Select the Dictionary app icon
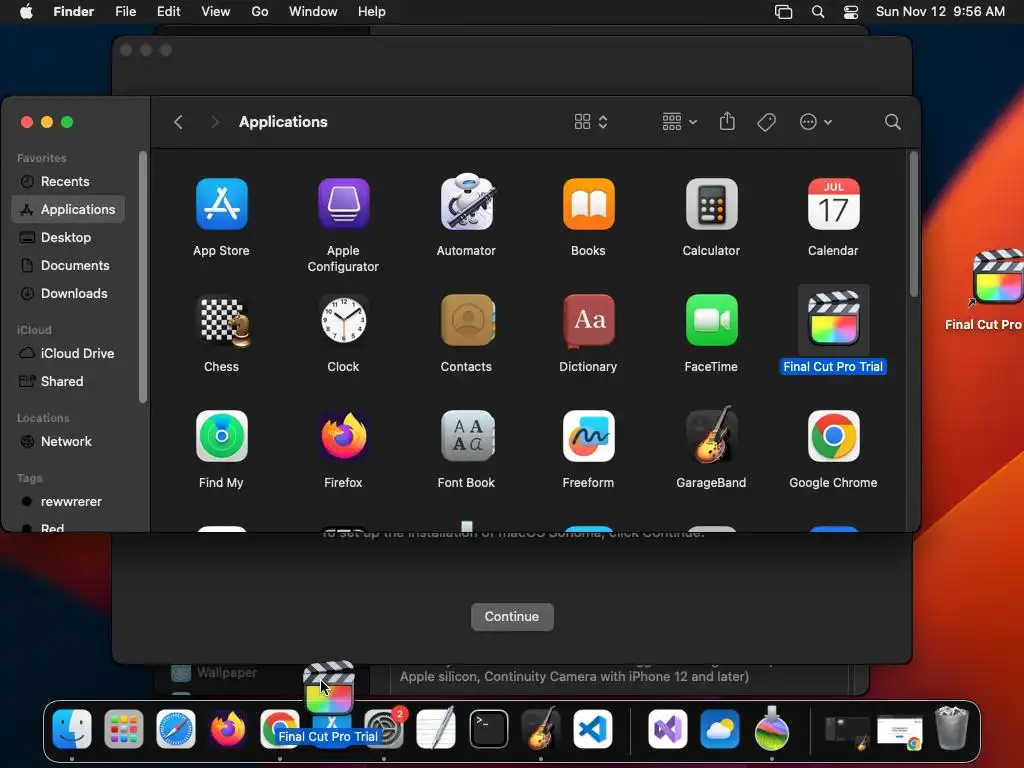Viewport: 1024px width, 768px height. 588,320
